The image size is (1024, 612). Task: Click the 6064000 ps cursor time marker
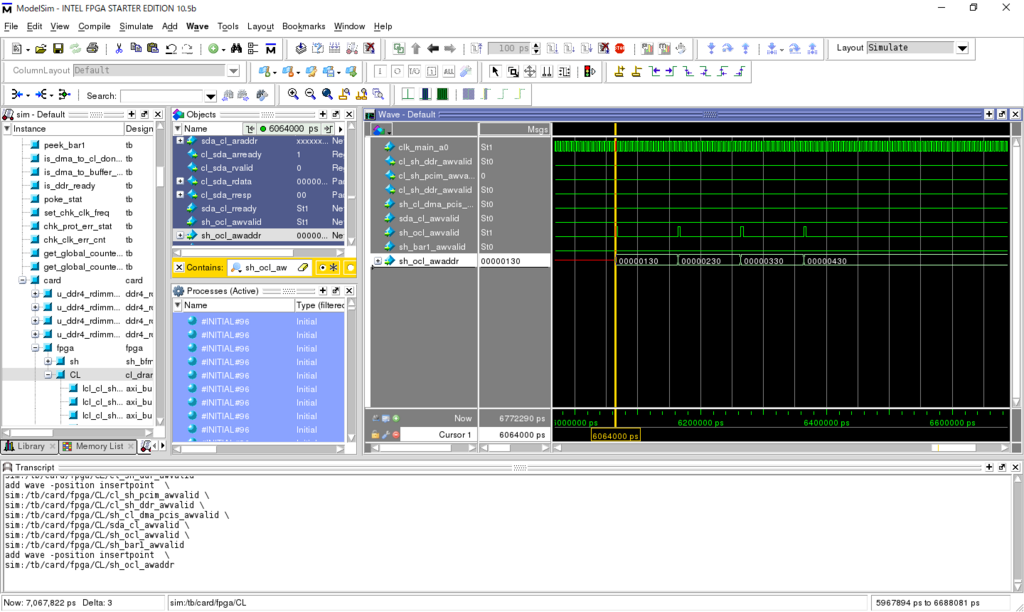[x=615, y=436]
